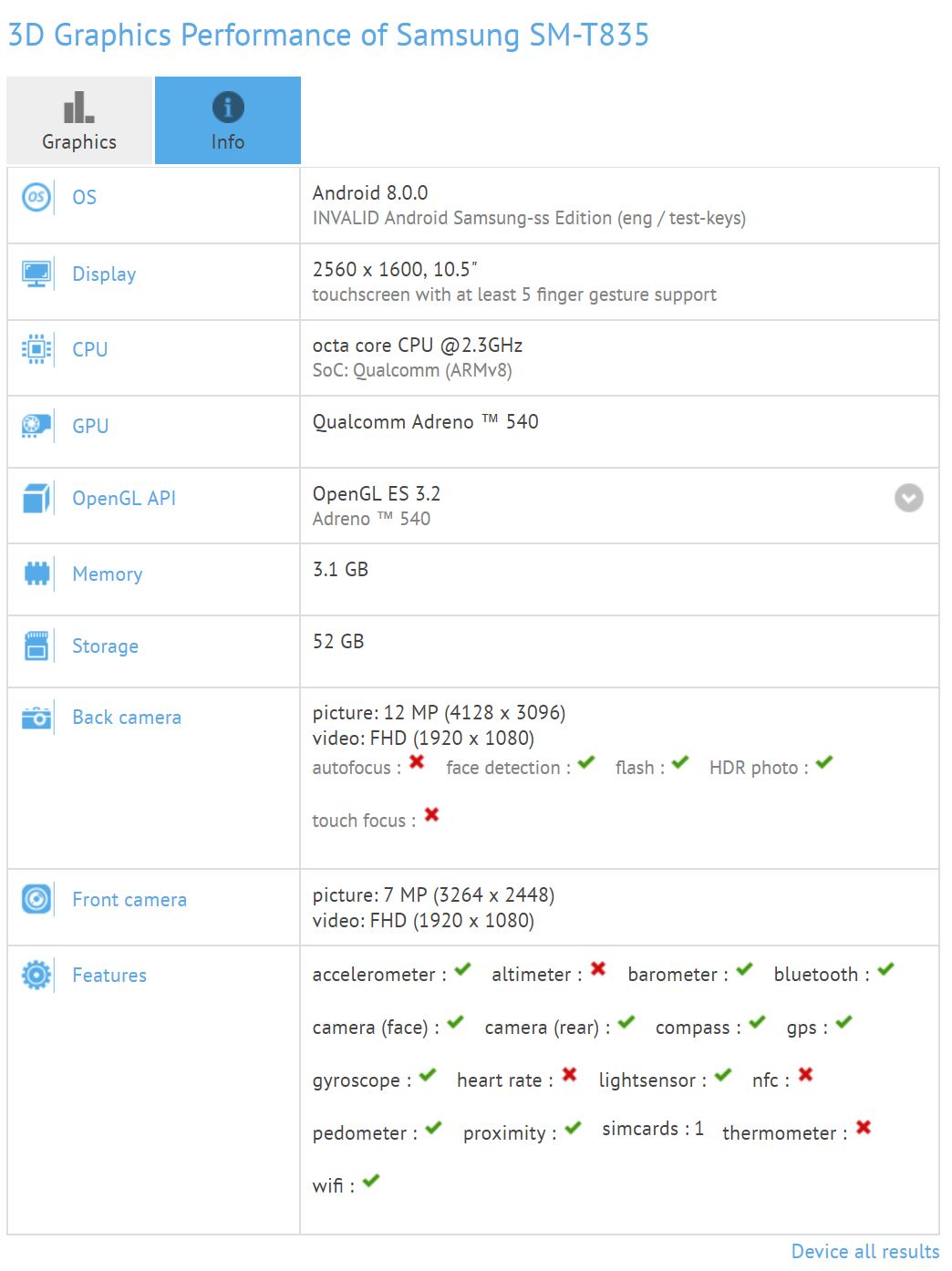This screenshot has height=1271, width=952.
Task: Click the Features gear icon
Action: pos(36,976)
